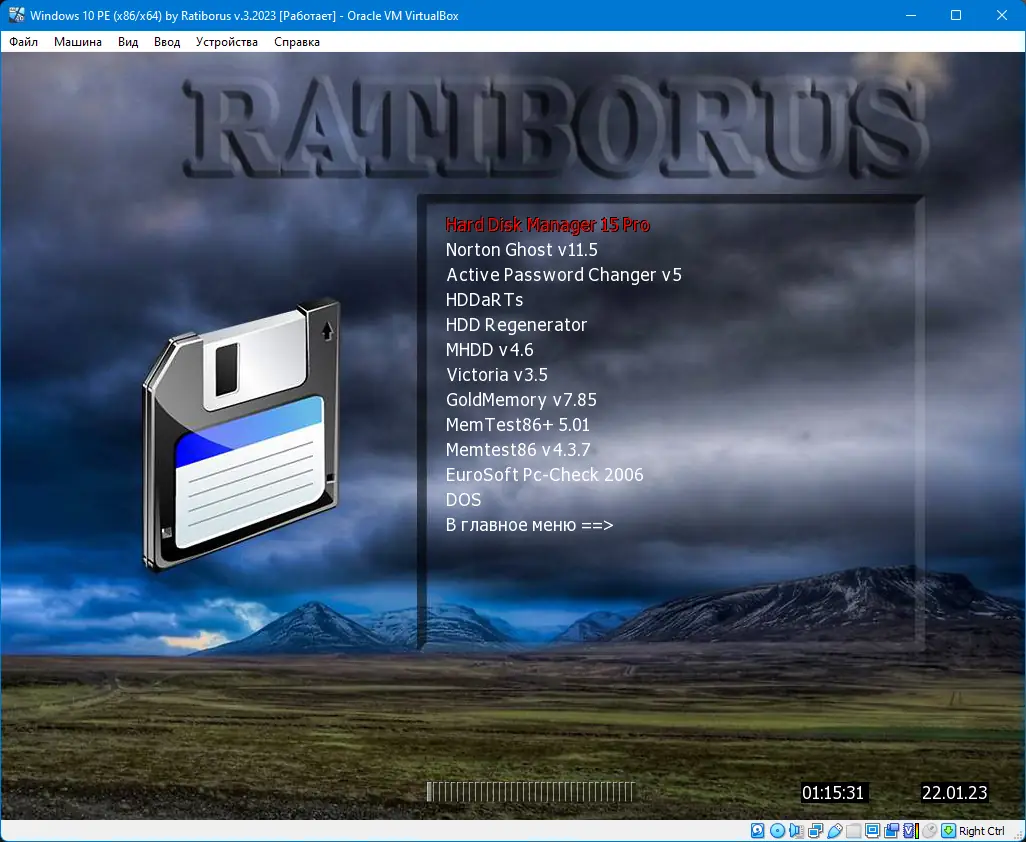This screenshot has height=842, width=1026.
Task: Select the DOS boot entry
Action: 463,500
